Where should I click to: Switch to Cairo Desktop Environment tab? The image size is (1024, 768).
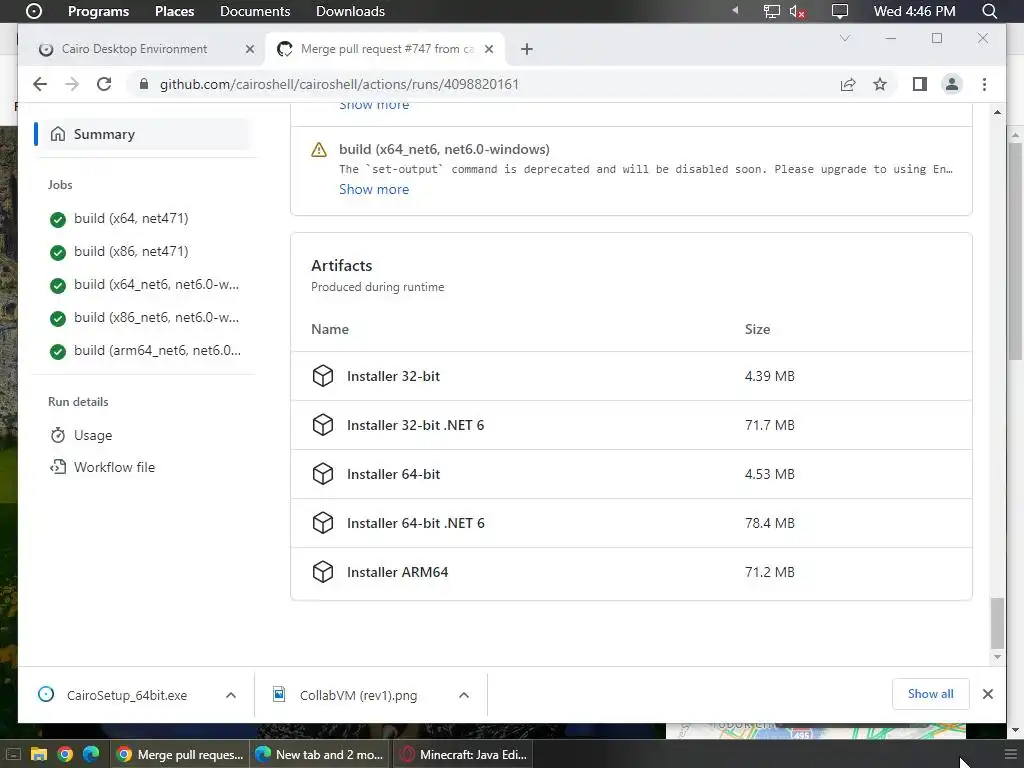141,49
